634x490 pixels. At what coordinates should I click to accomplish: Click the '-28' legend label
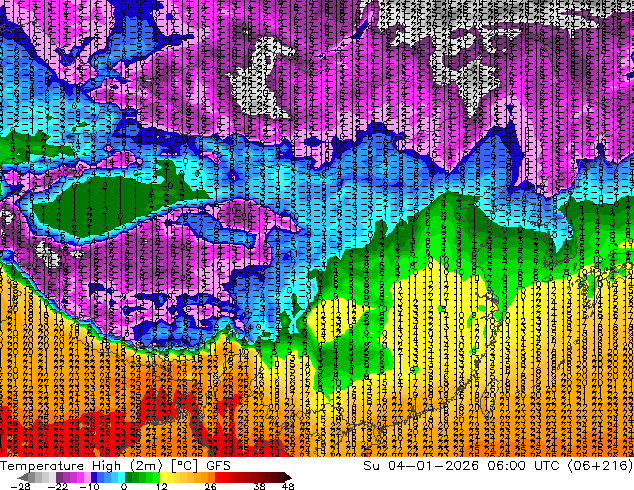[x=20, y=486]
